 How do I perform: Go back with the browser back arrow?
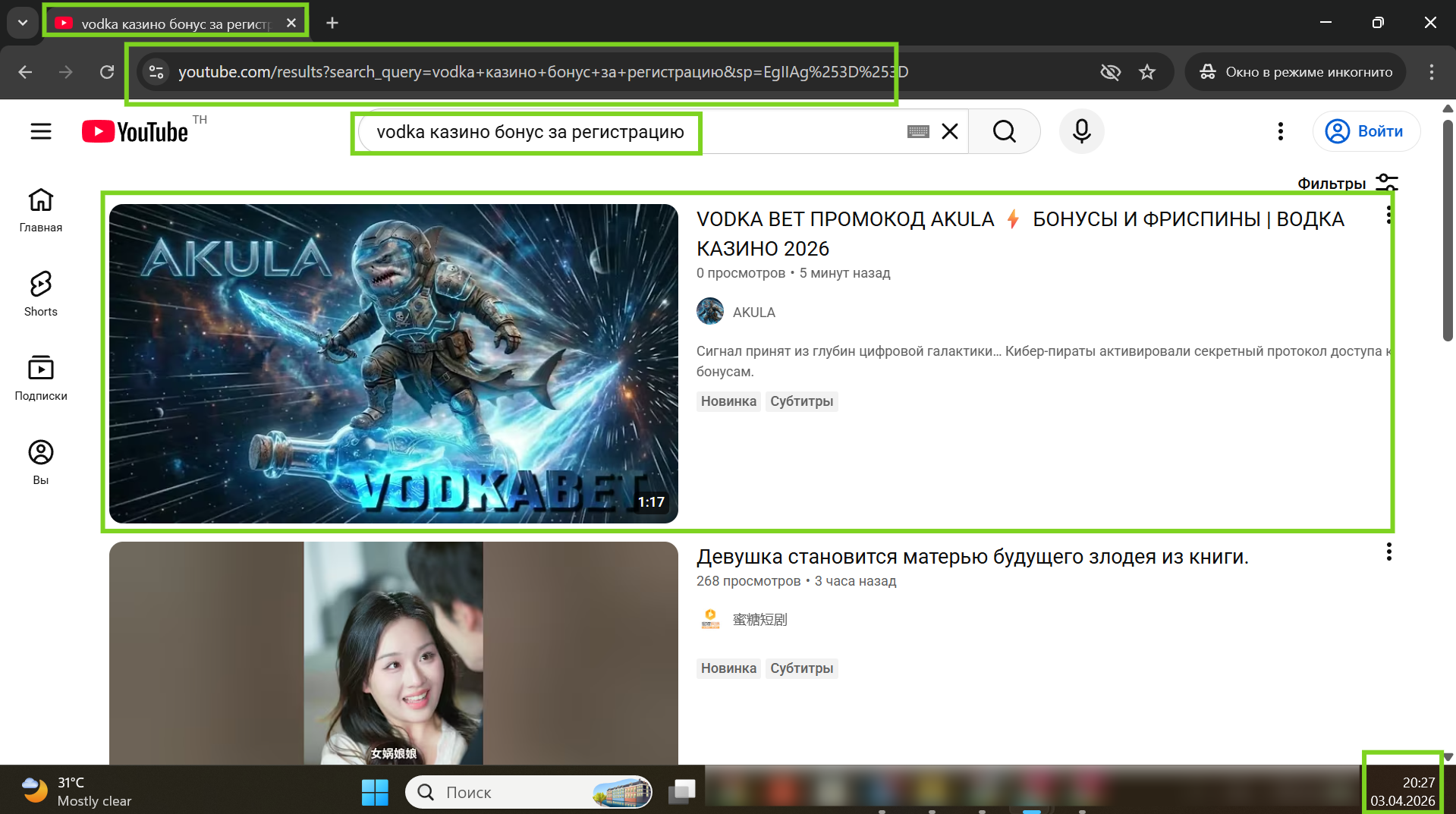25,72
